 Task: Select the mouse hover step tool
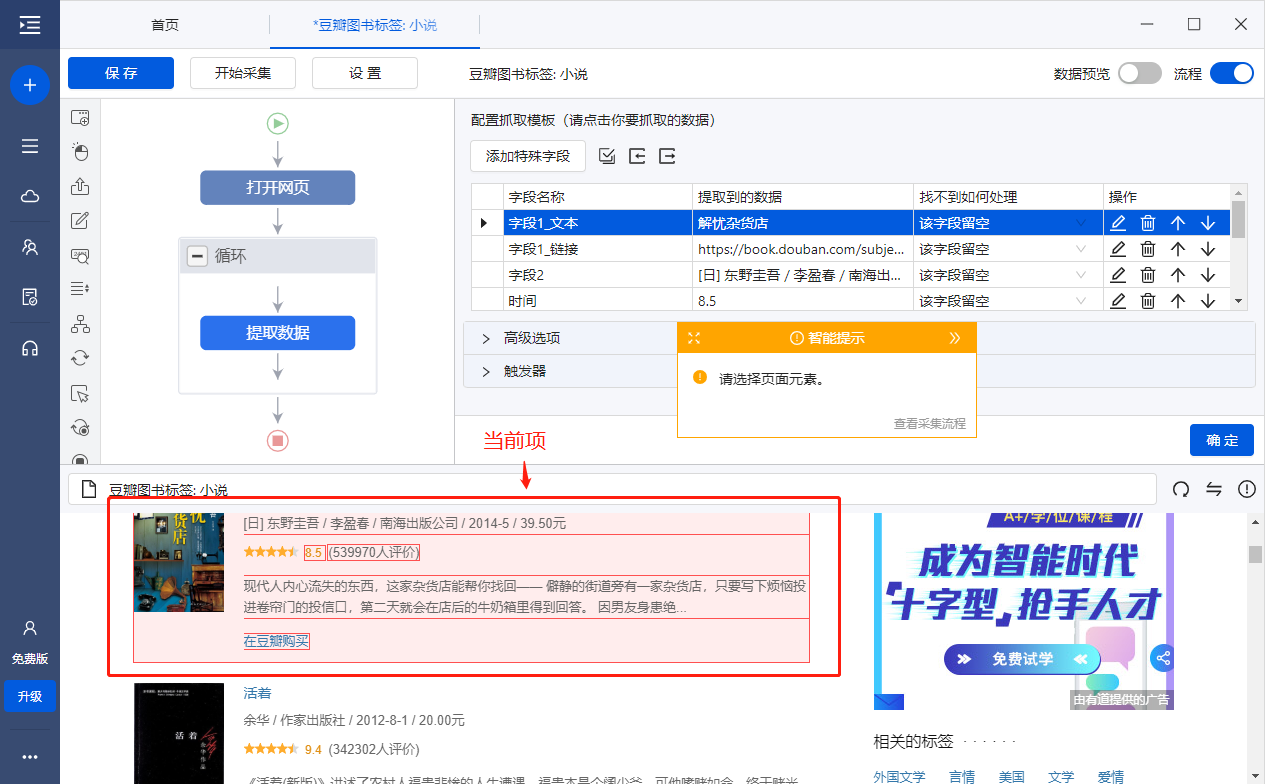[80, 393]
